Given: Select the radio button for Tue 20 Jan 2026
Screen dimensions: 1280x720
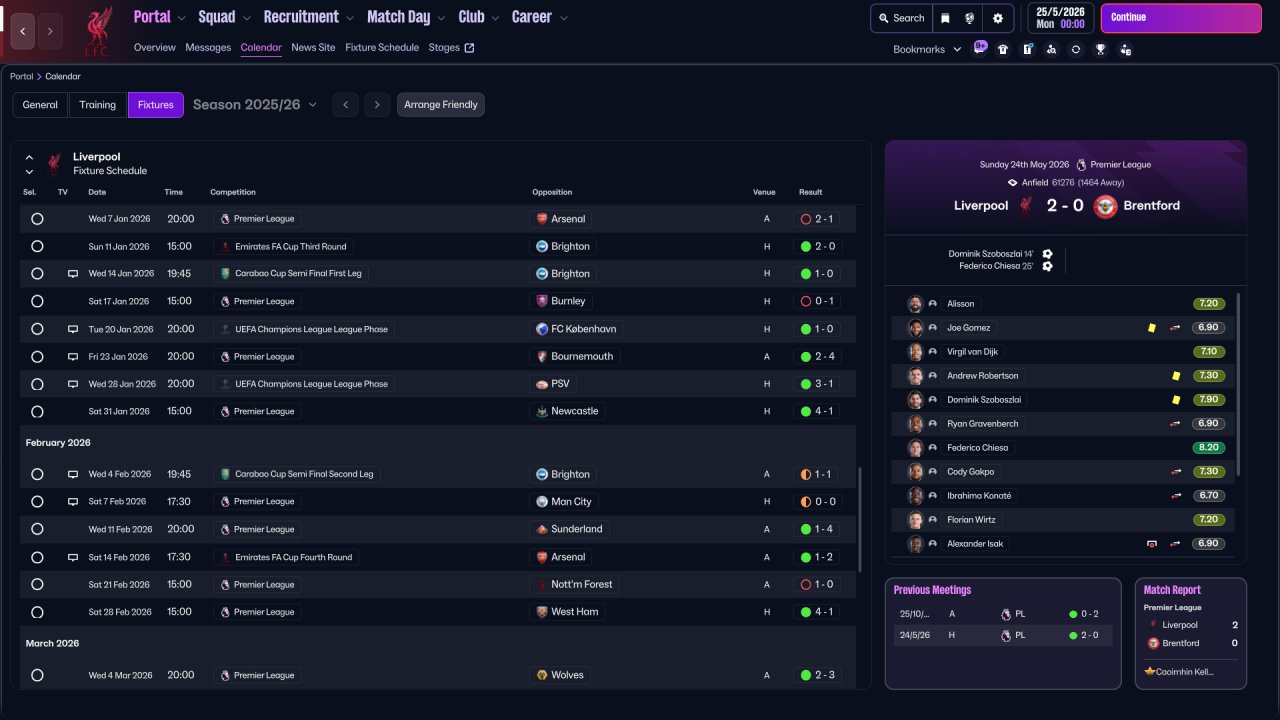Looking at the screenshot, I should [x=37, y=329].
